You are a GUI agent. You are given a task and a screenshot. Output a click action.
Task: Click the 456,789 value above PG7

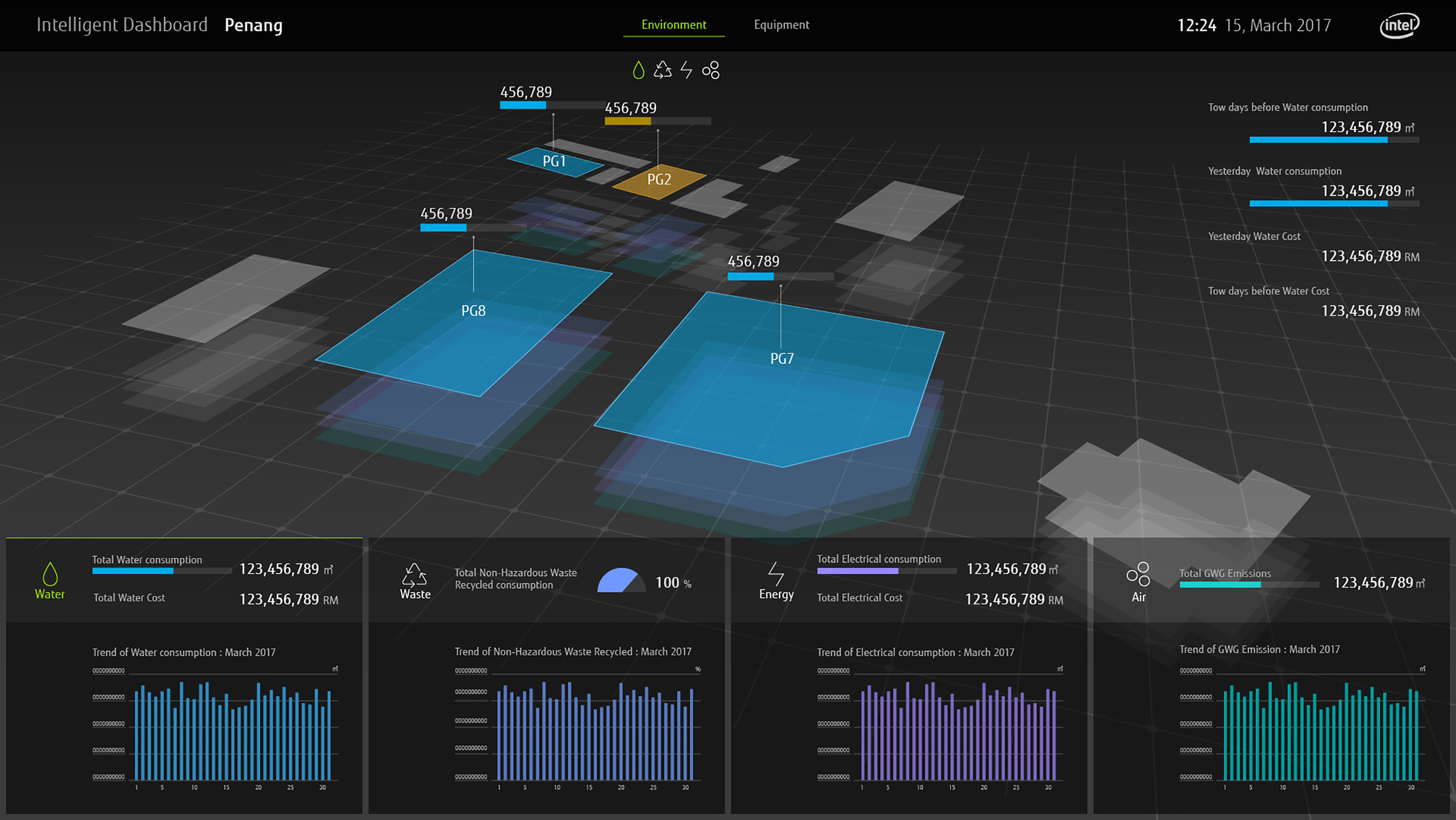[x=753, y=261]
